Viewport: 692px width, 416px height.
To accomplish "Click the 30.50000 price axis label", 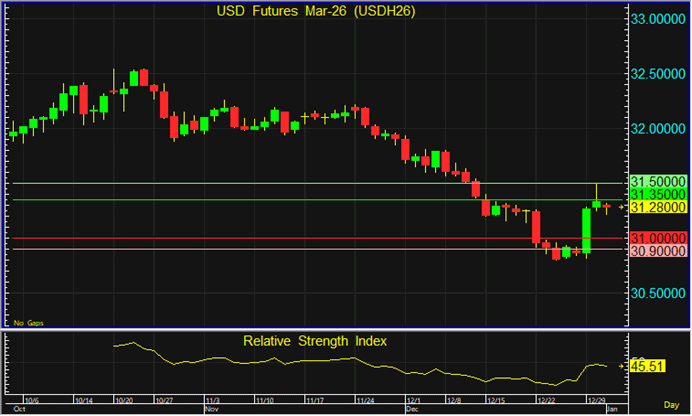I will (658, 293).
